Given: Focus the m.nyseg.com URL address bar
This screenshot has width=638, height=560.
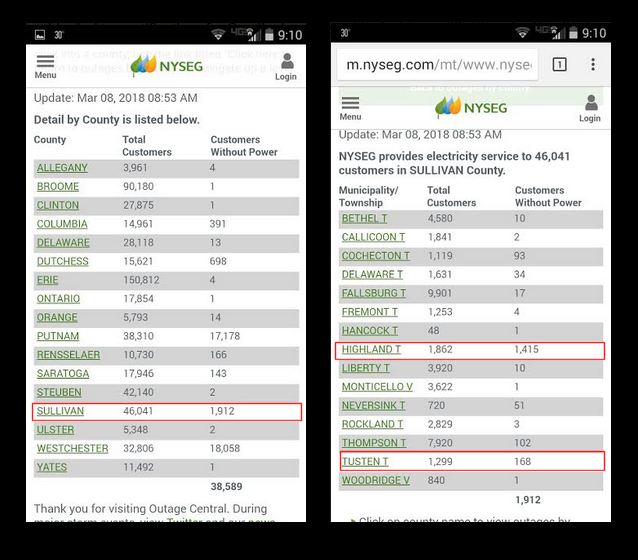Looking at the screenshot, I should tap(437, 65).
